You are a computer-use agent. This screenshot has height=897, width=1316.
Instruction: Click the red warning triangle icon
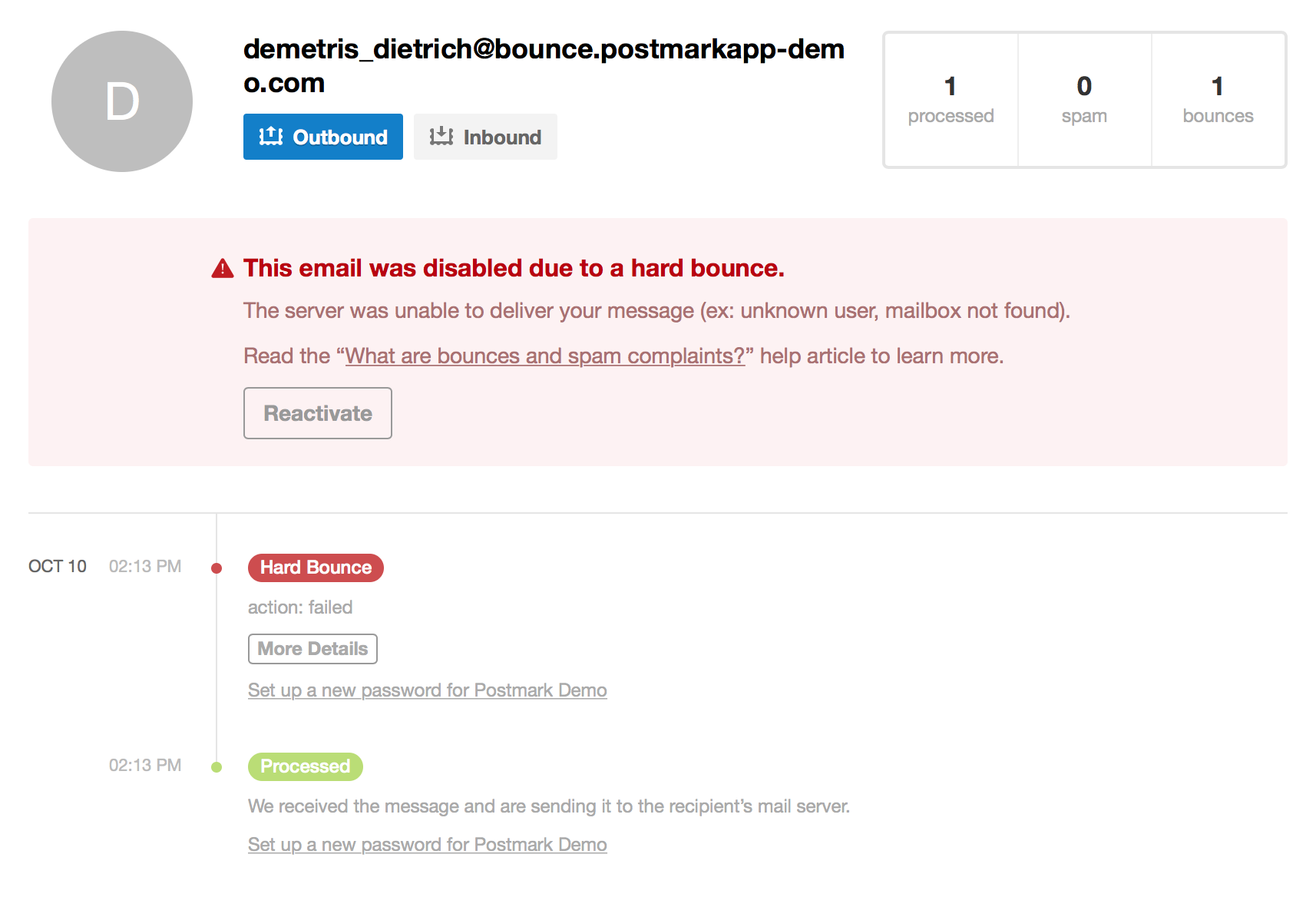click(x=223, y=269)
